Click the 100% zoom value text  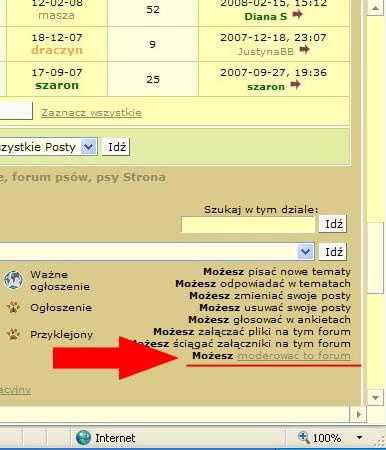[x=327, y=438]
